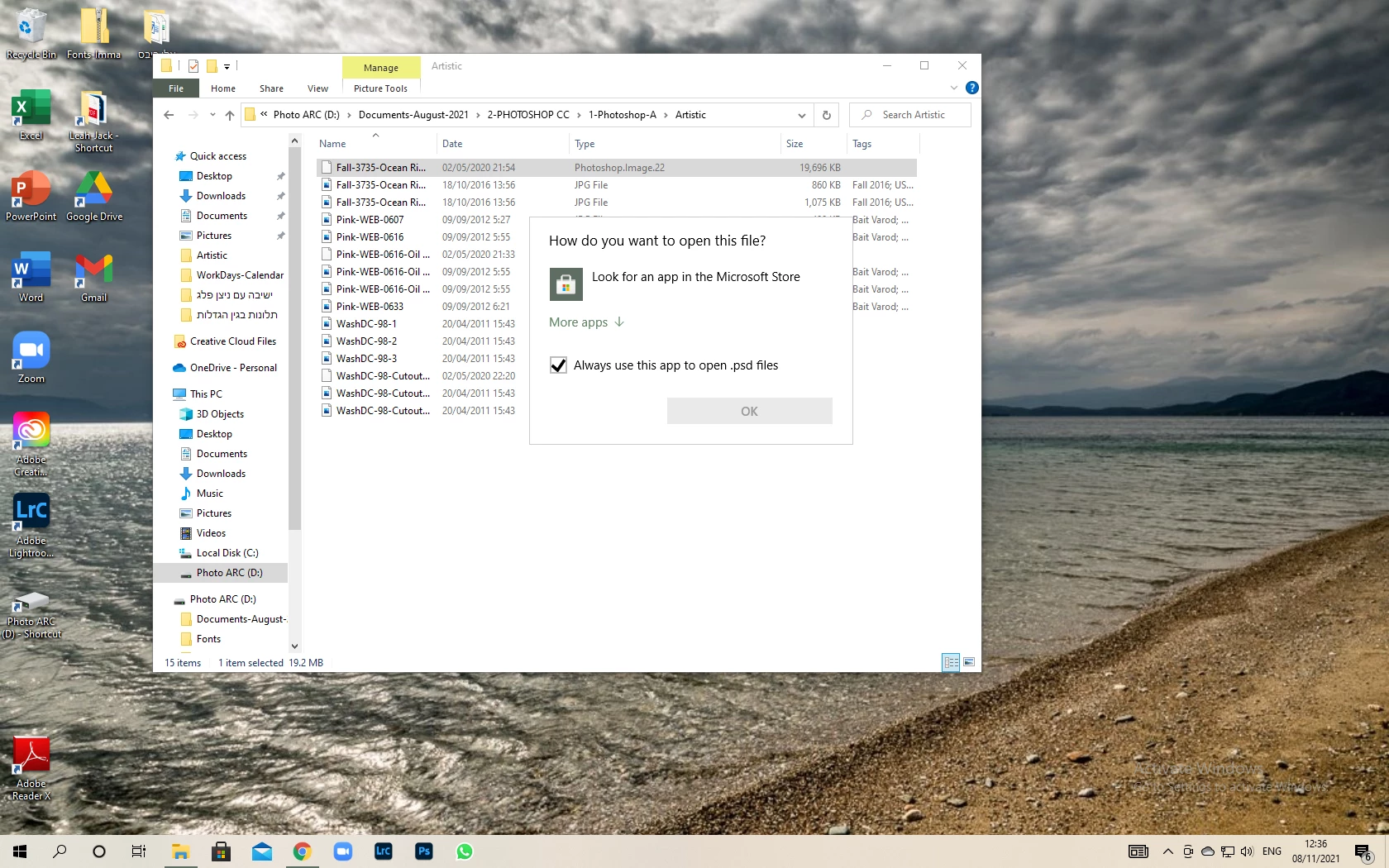The height and width of the screenshot is (868, 1389).
Task: Select the Google Drive desktop icon
Action: (94, 196)
